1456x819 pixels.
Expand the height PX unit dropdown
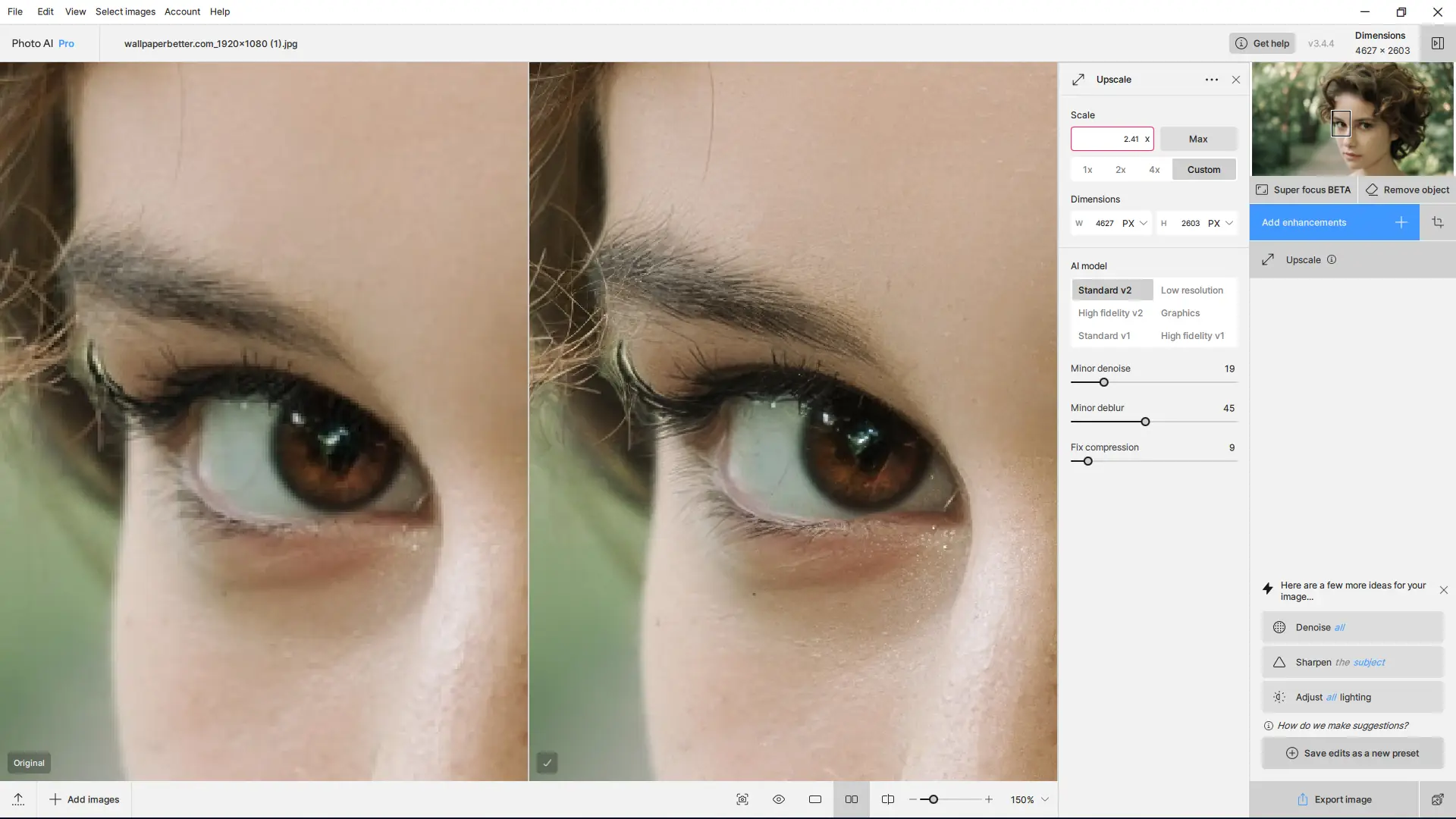click(x=1228, y=223)
